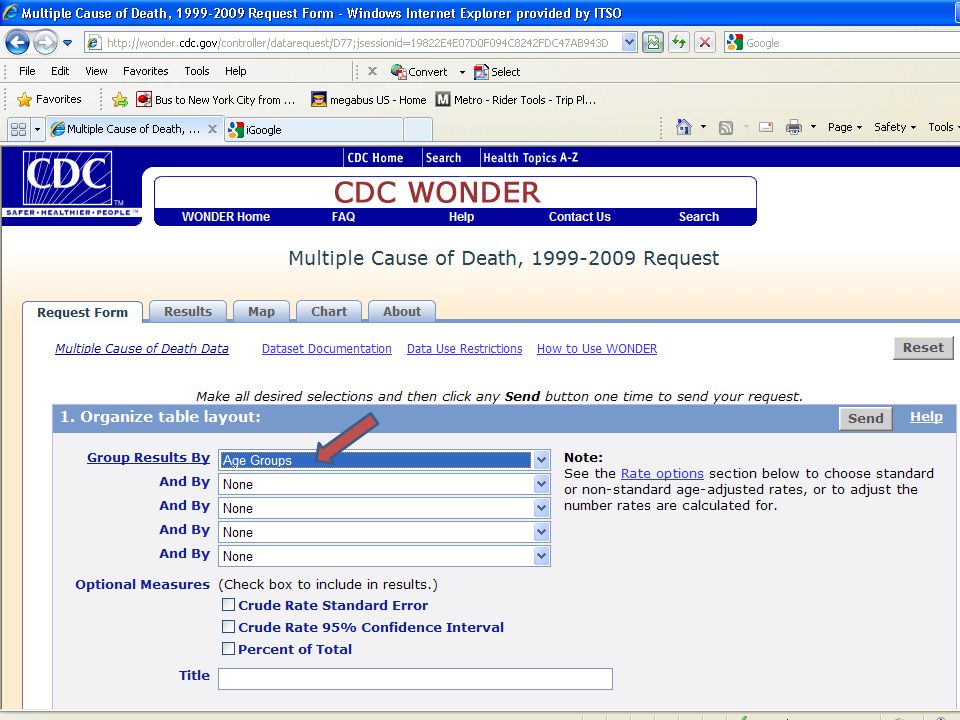960x720 pixels.
Task: Click the Home icon in command bar
Action: pos(683,127)
